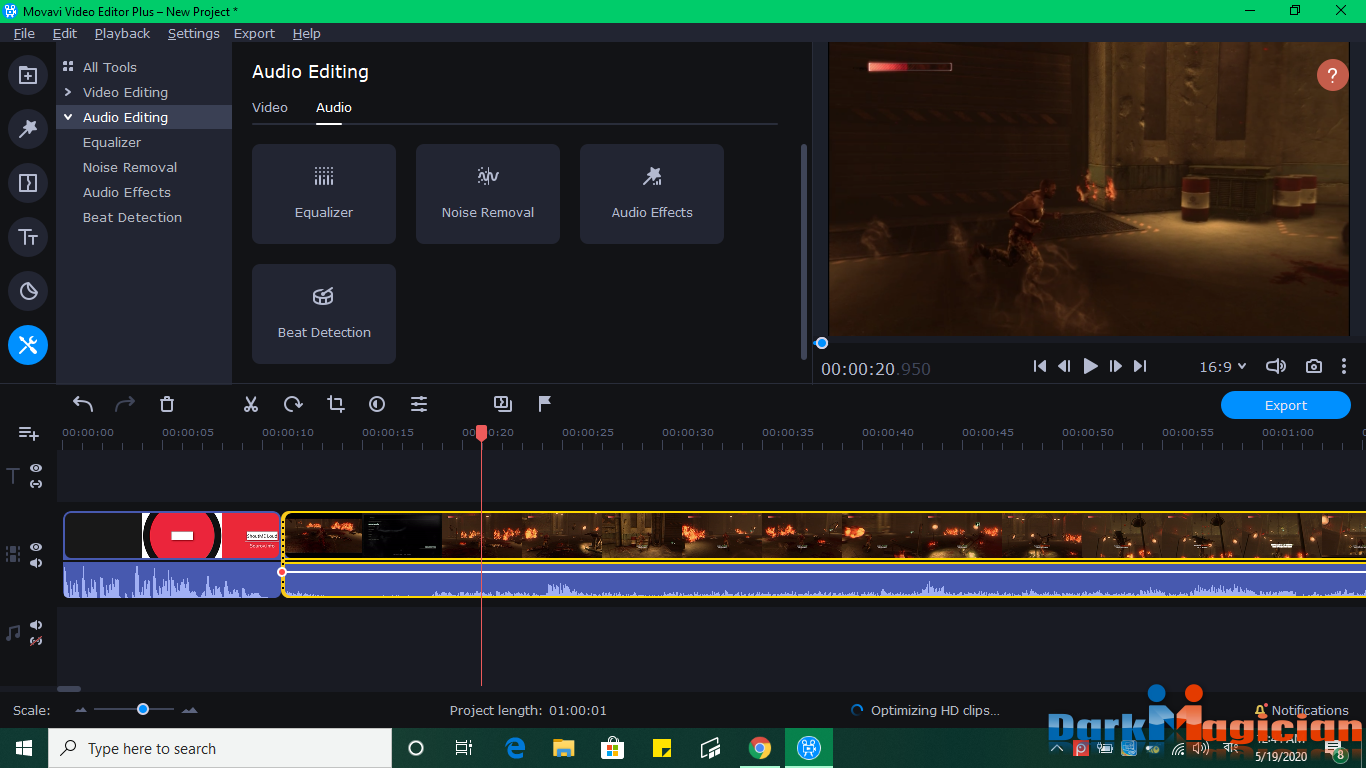This screenshot has width=1366, height=768.
Task: Click the preview seek bar handle
Action: [822, 343]
